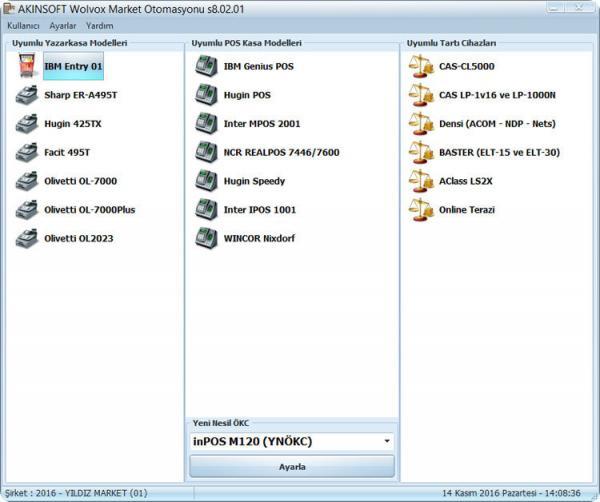
Task: Click the NCR REALPOS 7446/7600 terminal icon
Action: point(206,152)
